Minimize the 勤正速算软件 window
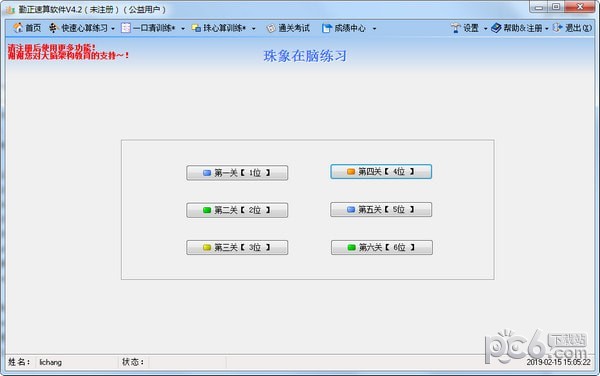This screenshot has width=600, height=376. click(539, 7)
